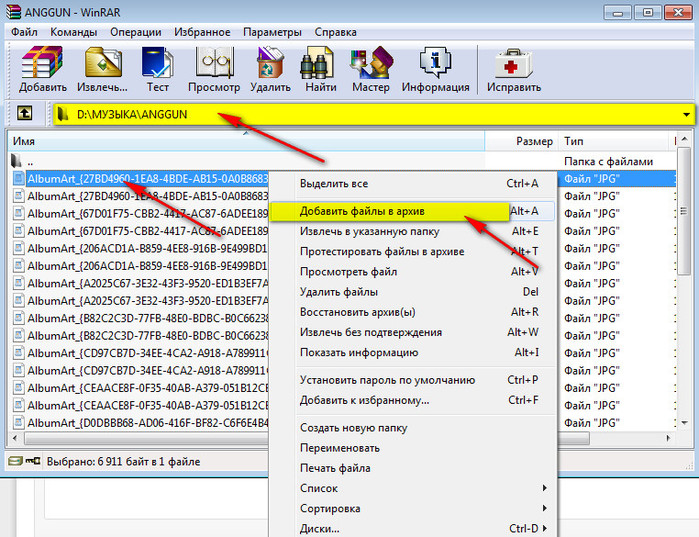Open the Параметры menu
Image resolution: width=699 pixels, height=537 pixels.
(272, 32)
